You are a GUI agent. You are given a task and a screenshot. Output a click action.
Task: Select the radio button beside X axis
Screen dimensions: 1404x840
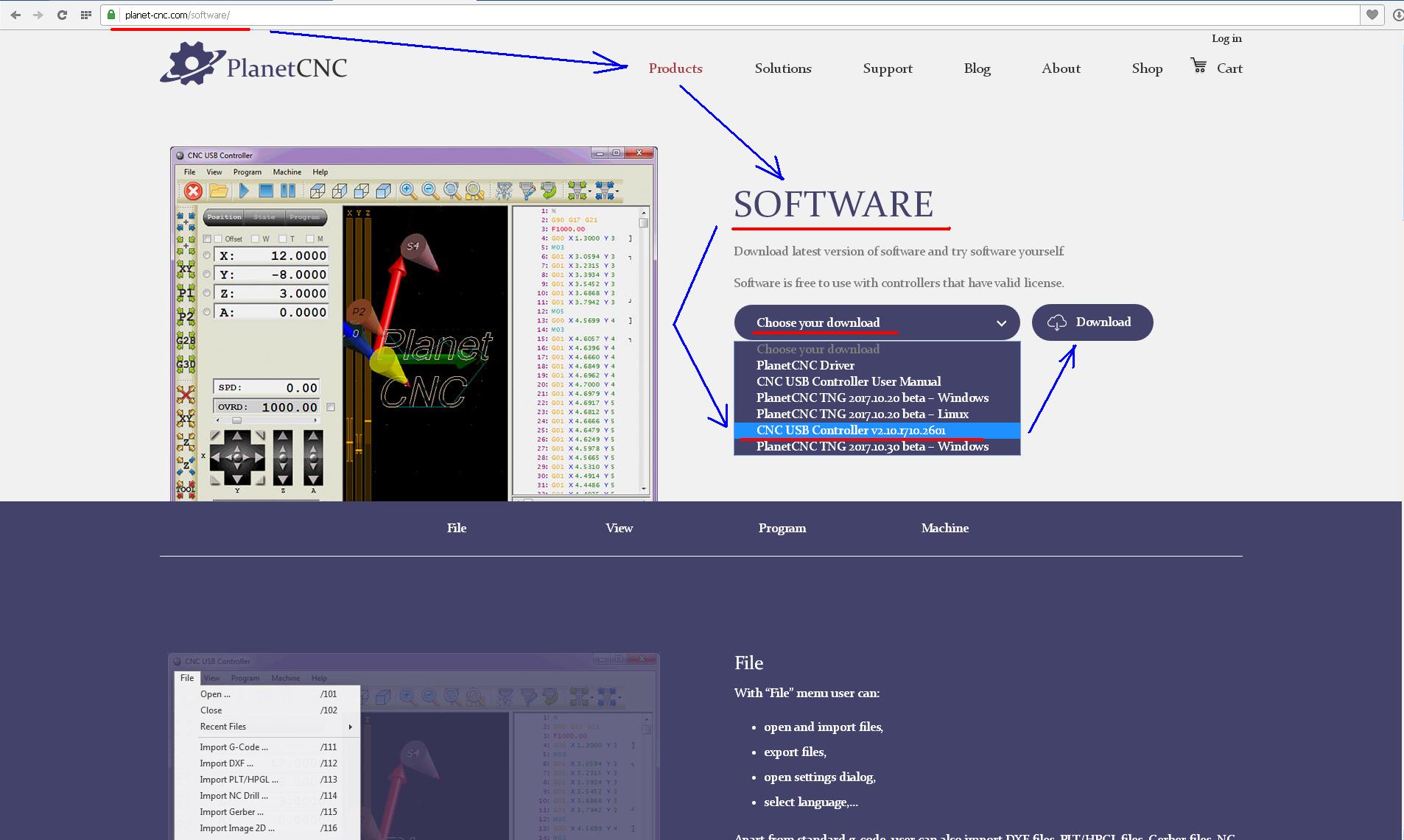coord(207,255)
